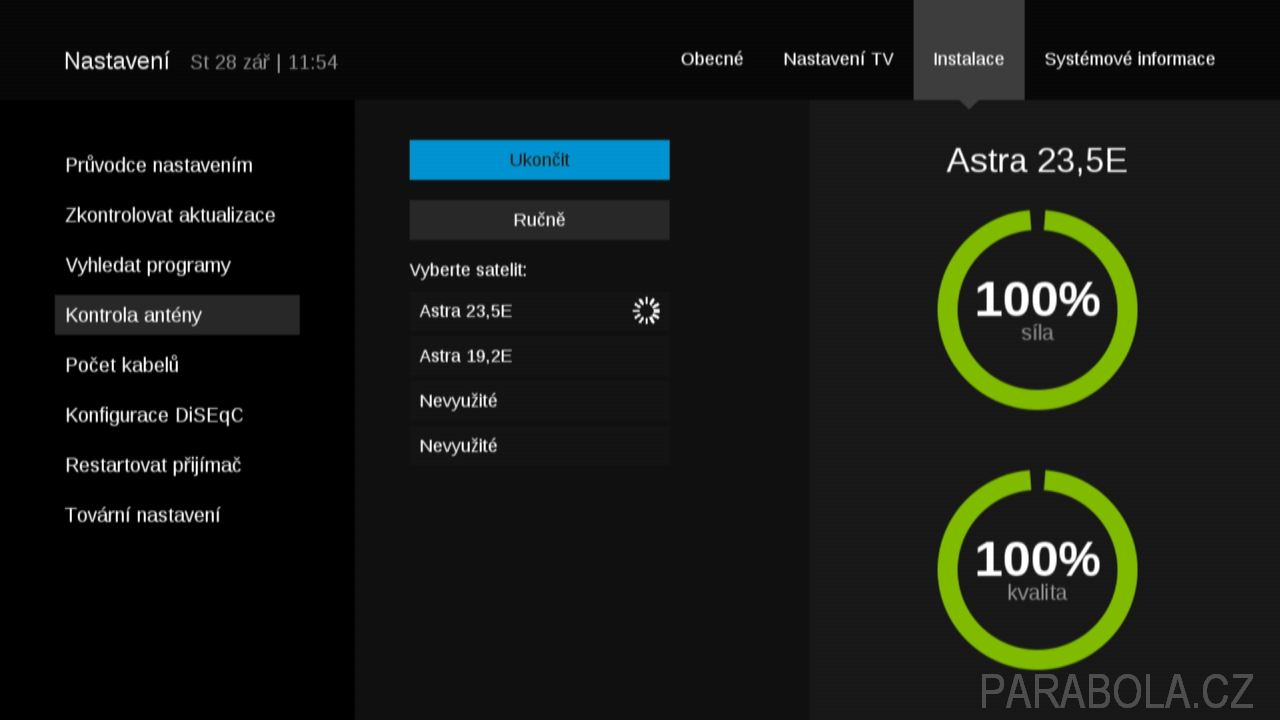The image size is (1280, 720).
Task: Select Kontrola antény menu entry
Action: coord(177,315)
